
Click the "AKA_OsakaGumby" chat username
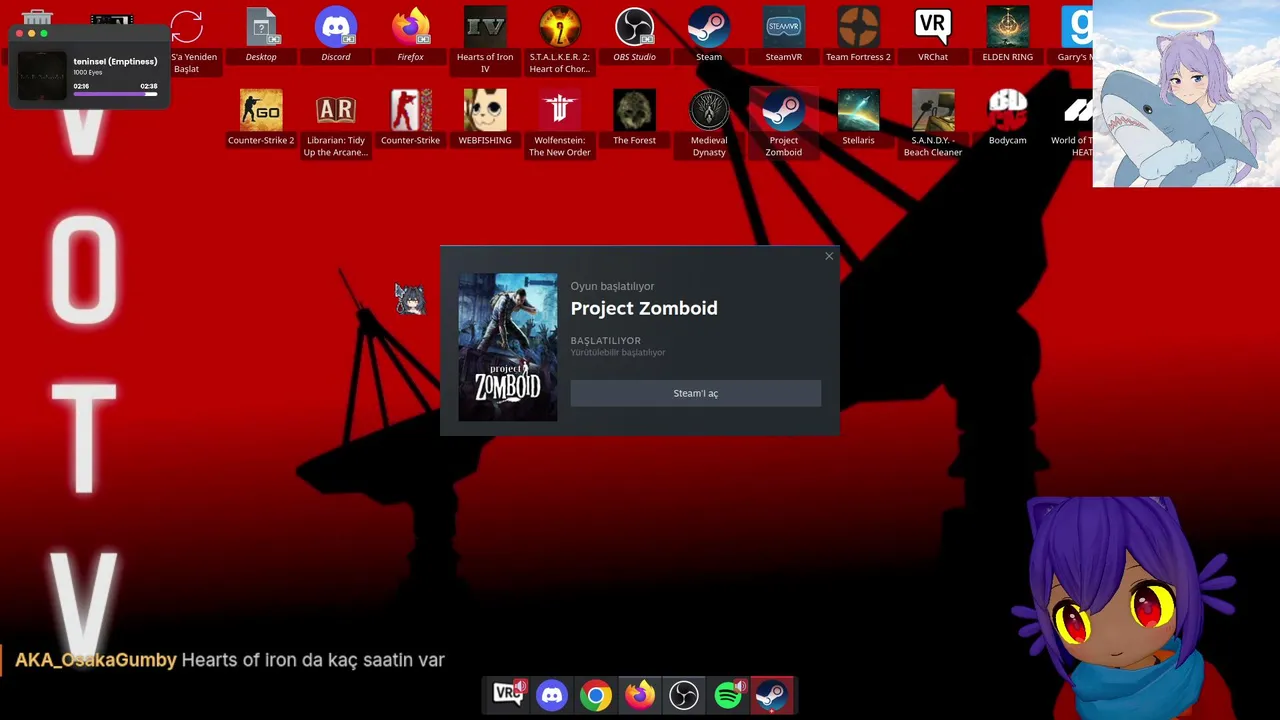tap(96, 660)
